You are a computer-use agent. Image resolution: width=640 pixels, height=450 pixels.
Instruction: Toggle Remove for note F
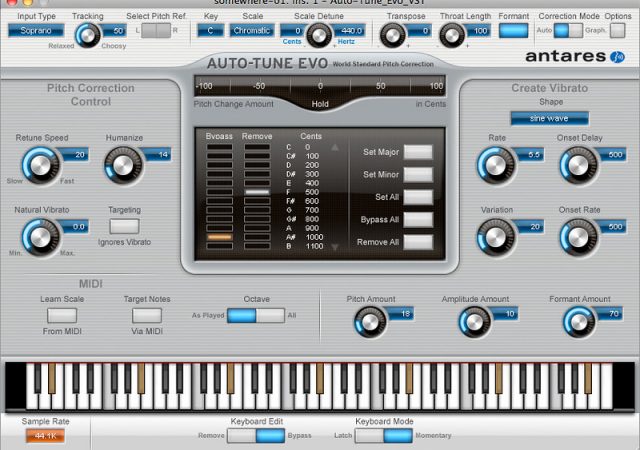257,192
